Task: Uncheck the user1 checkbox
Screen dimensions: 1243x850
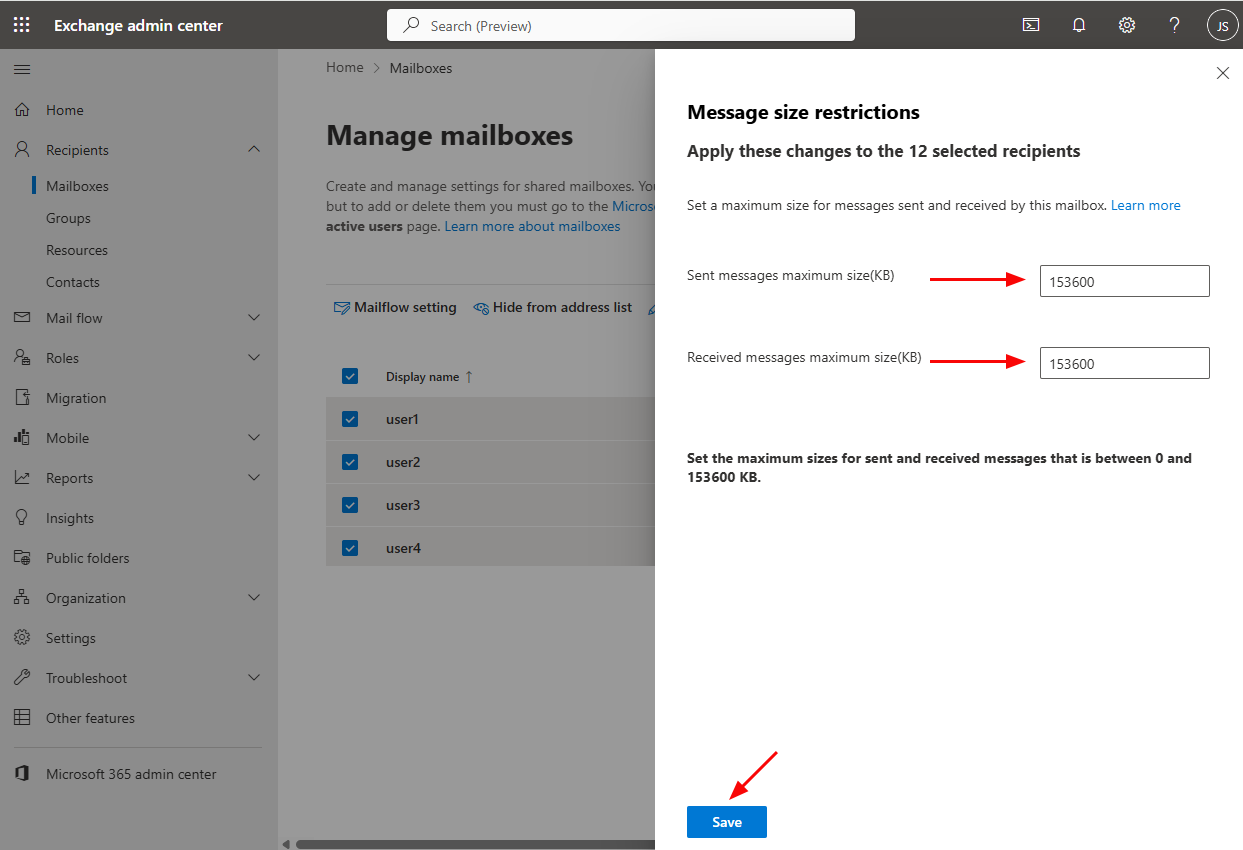Action: click(x=350, y=419)
